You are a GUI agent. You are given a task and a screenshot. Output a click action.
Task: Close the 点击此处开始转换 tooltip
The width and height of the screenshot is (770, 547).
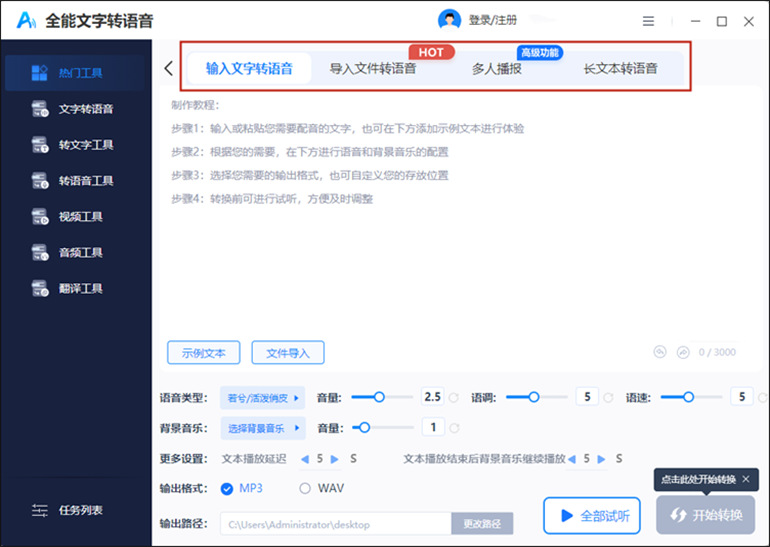tap(745, 479)
